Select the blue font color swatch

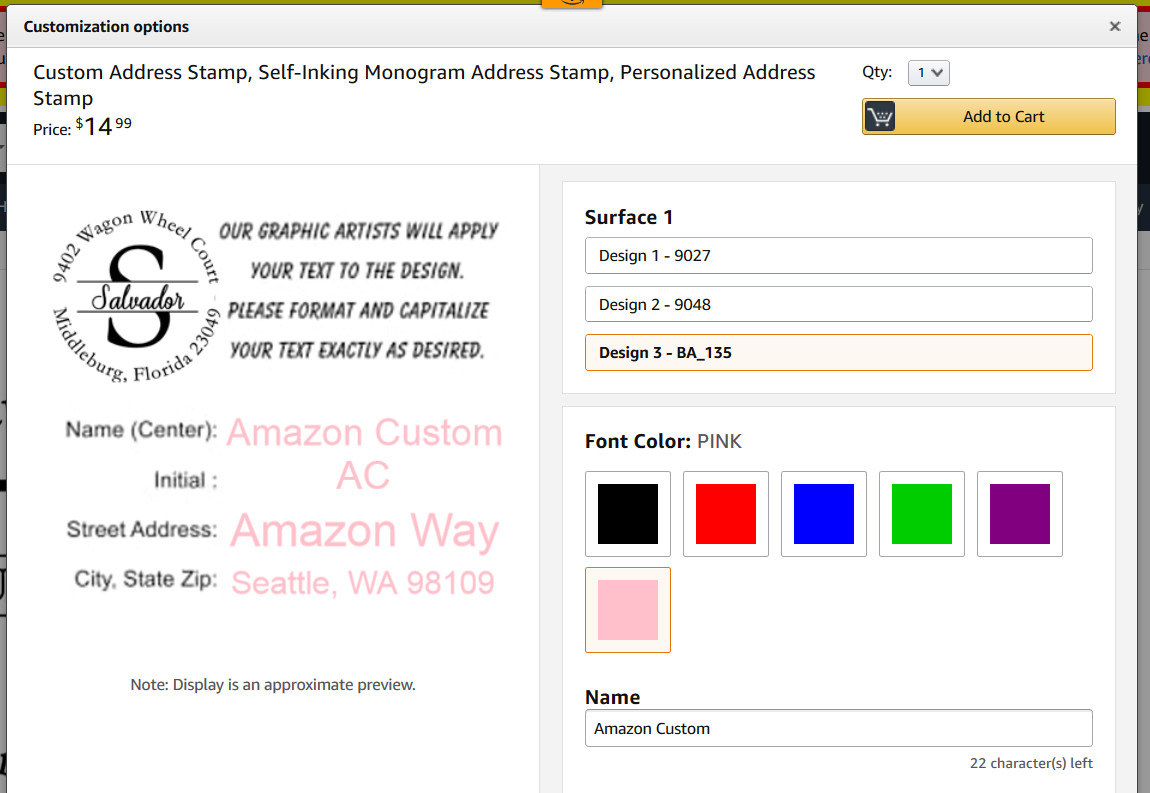point(824,514)
